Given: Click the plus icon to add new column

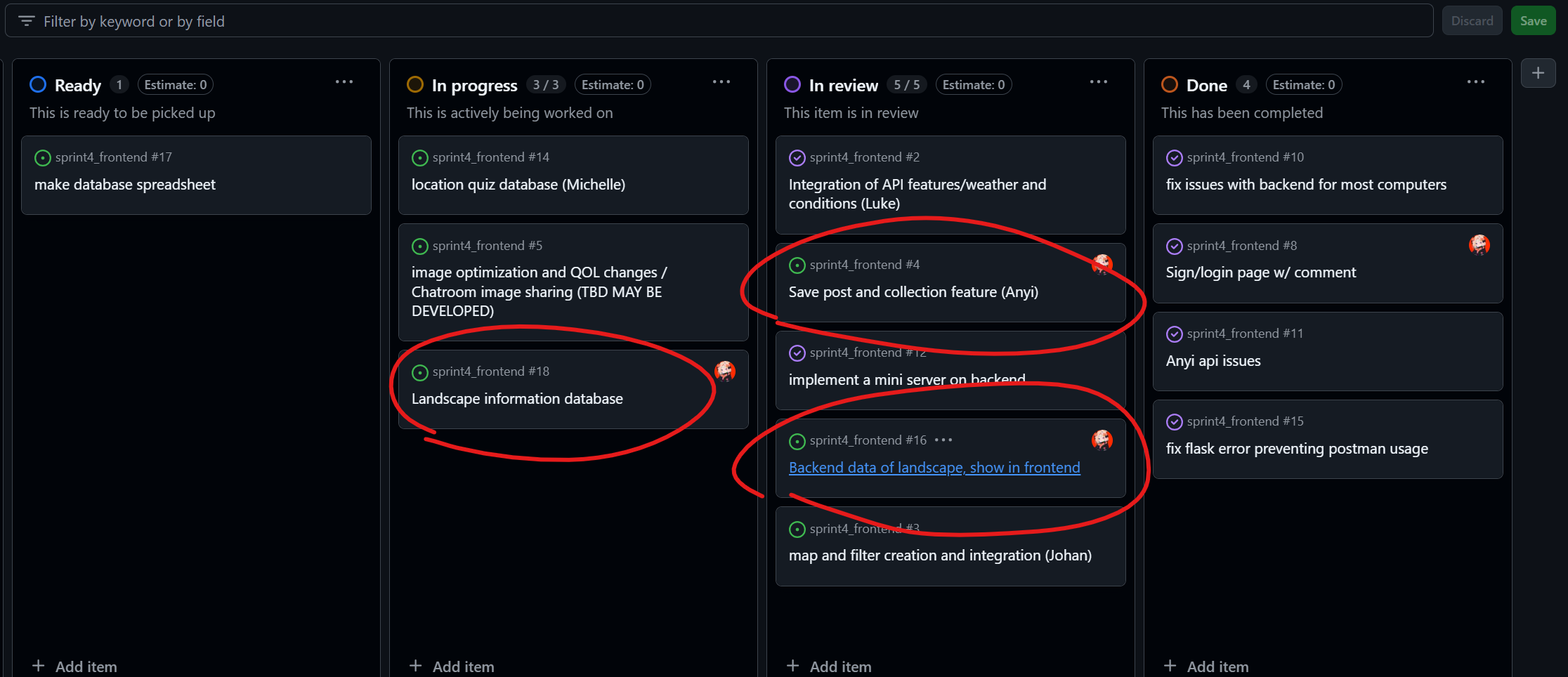Looking at the screenshot, I should coord(1538,73).
